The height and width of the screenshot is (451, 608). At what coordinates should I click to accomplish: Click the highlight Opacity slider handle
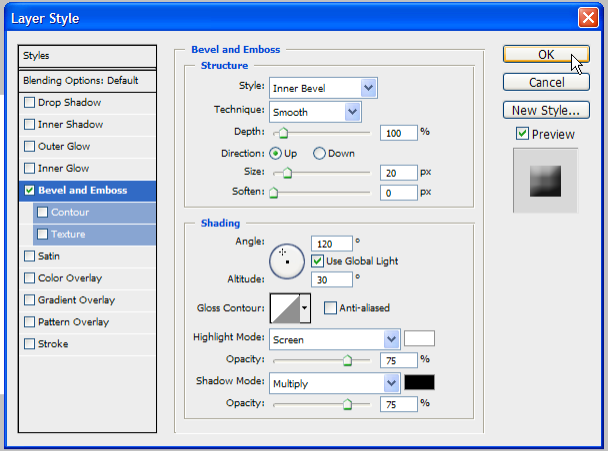click(347, 360)
